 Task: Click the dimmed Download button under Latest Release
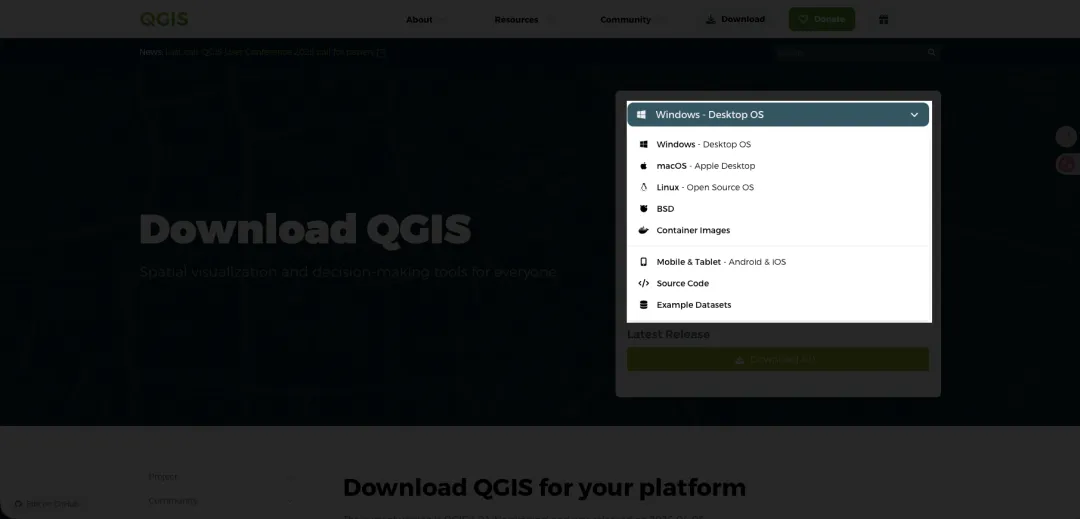click(x=778, y=359)
